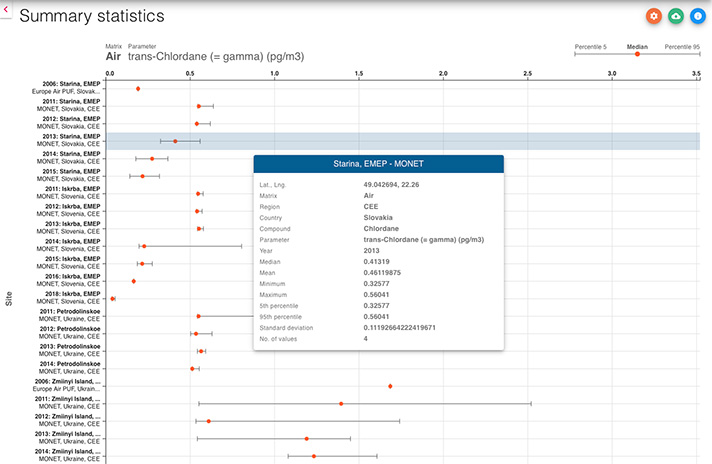Image resolution: width=712 pixels, height=464 pixels.
Task: Click the blue info button
Action: pyautogui.click(x=697, y=16)
